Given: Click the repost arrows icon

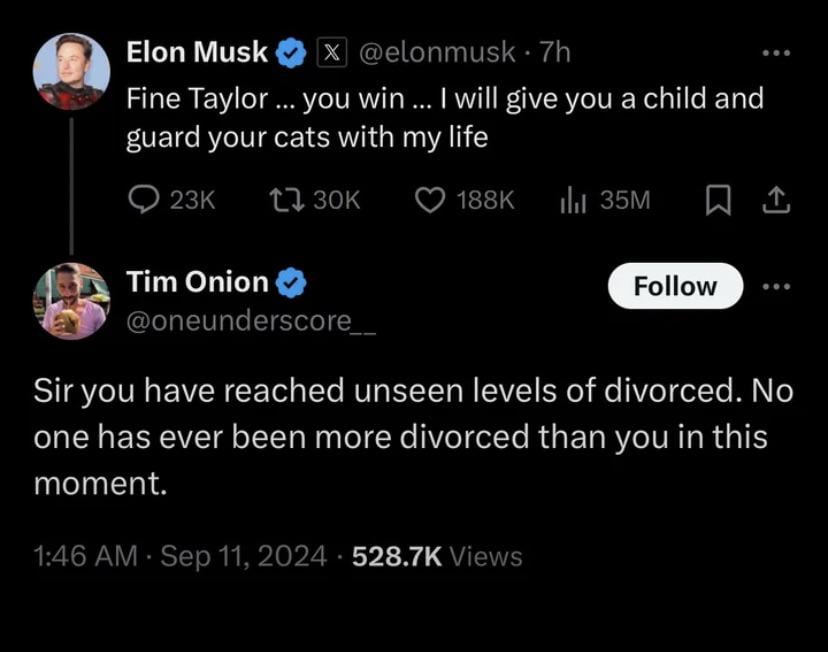Looking at the screenshot, I should (x=285, y=200).
